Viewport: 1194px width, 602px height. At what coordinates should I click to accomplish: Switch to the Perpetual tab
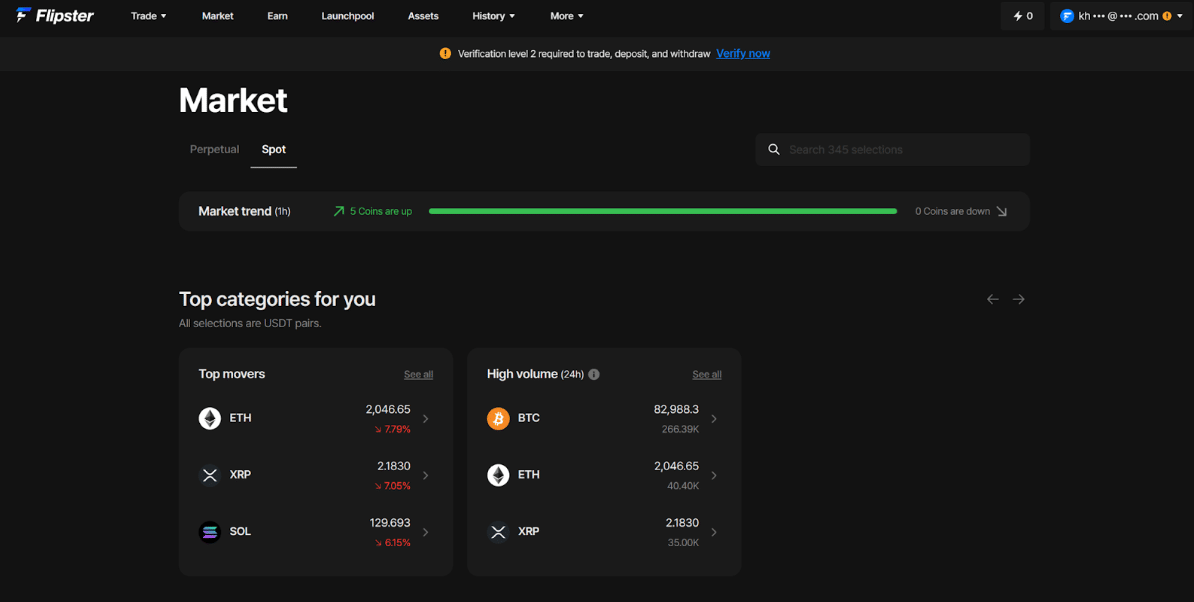[214, 149]
